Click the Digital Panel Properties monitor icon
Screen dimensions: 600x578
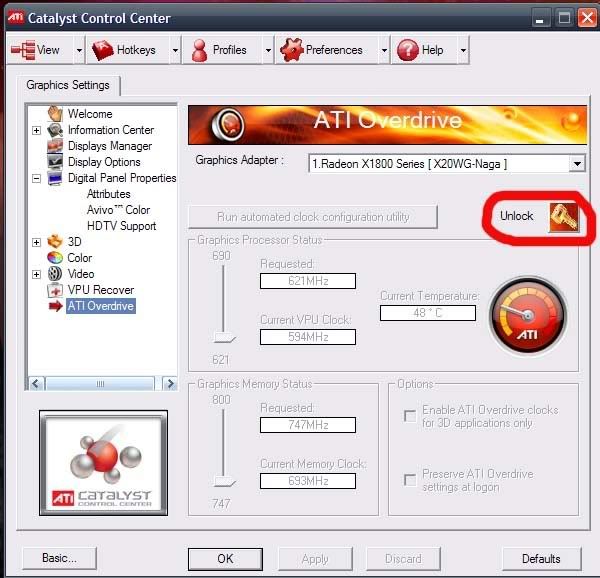pyautogui.click(x=55, y=178)
